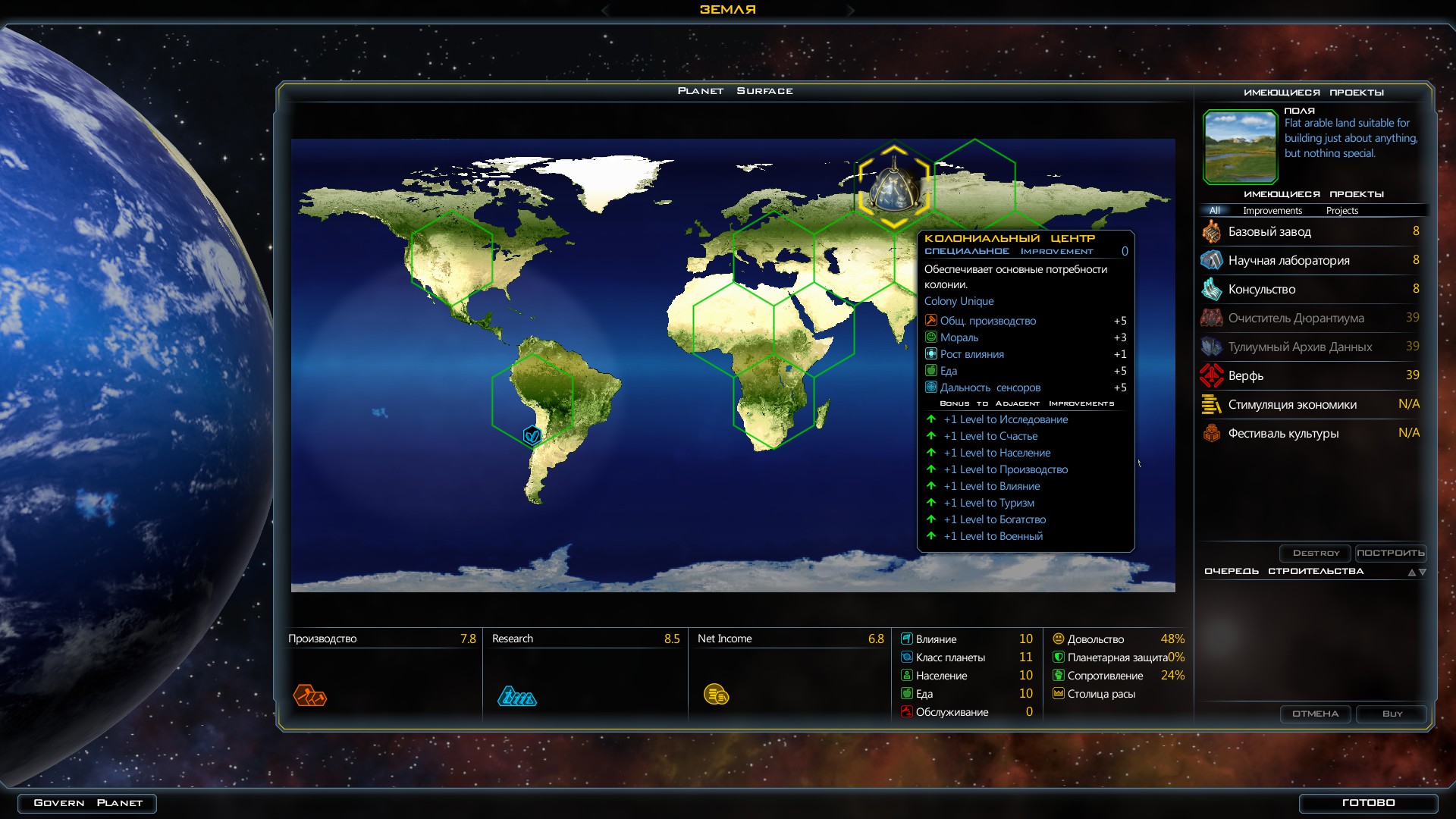Viewport: 1456px width, 819px height.
Task: Select the Базовый завод factory icon
Action: point(1212,232)
